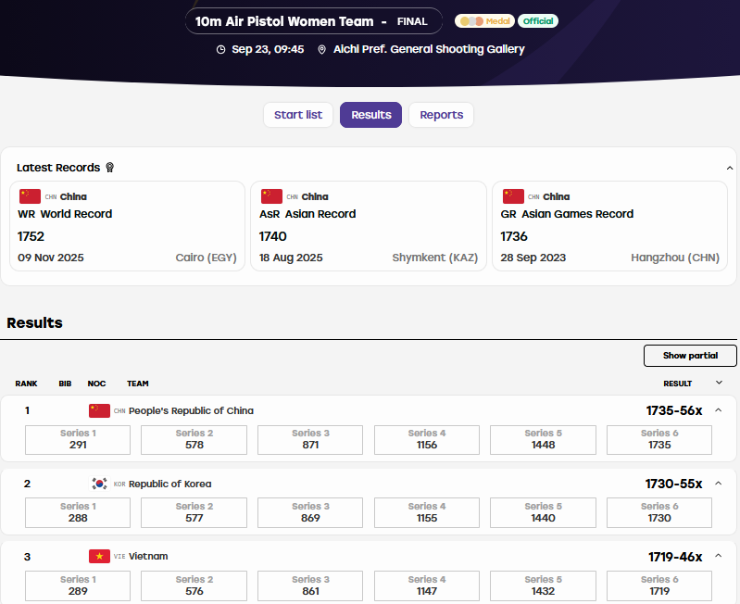
Task: Click the Republic of Korea team name
Action: click(170, 484)
